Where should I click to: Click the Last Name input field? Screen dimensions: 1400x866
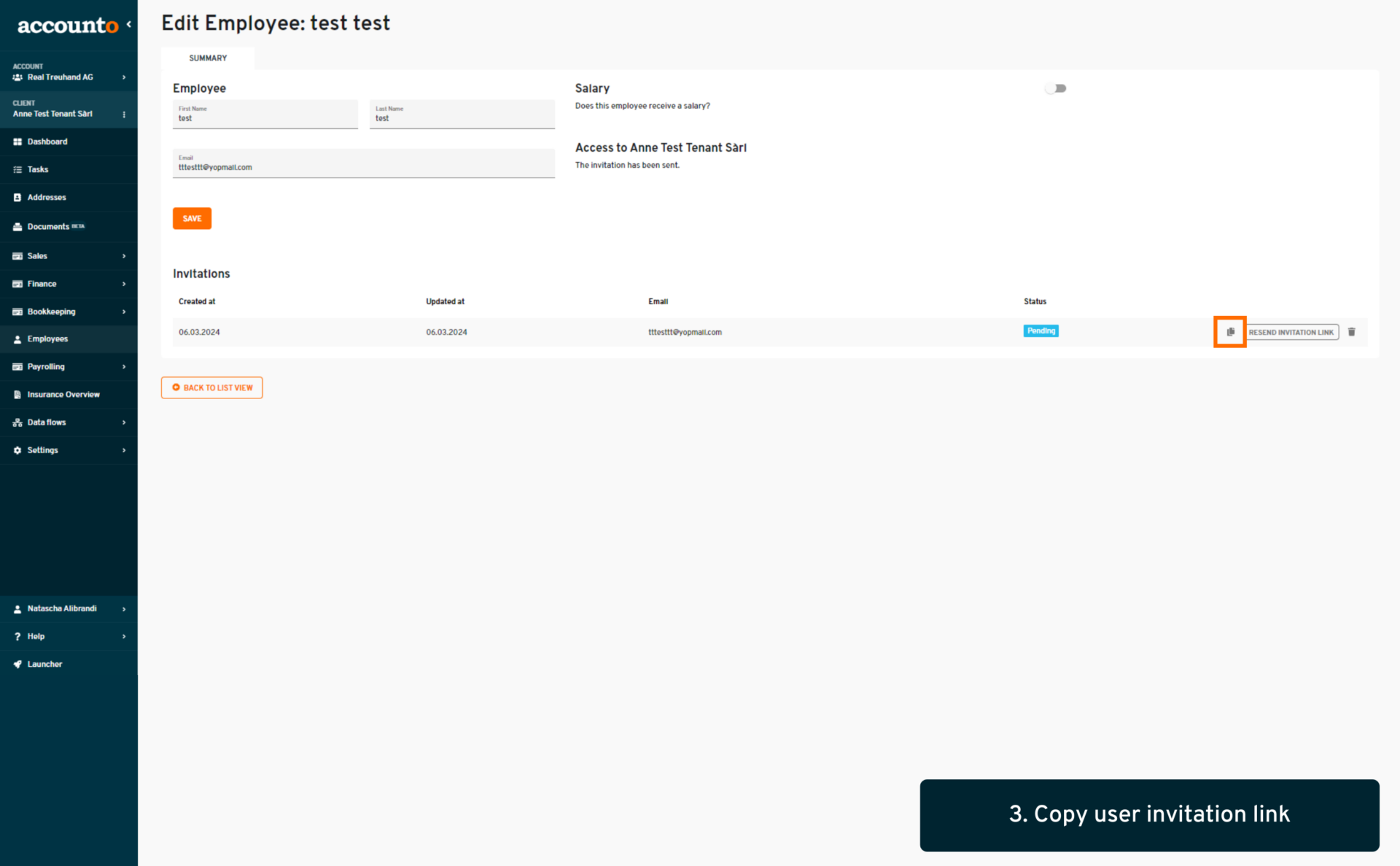(462, 115)
